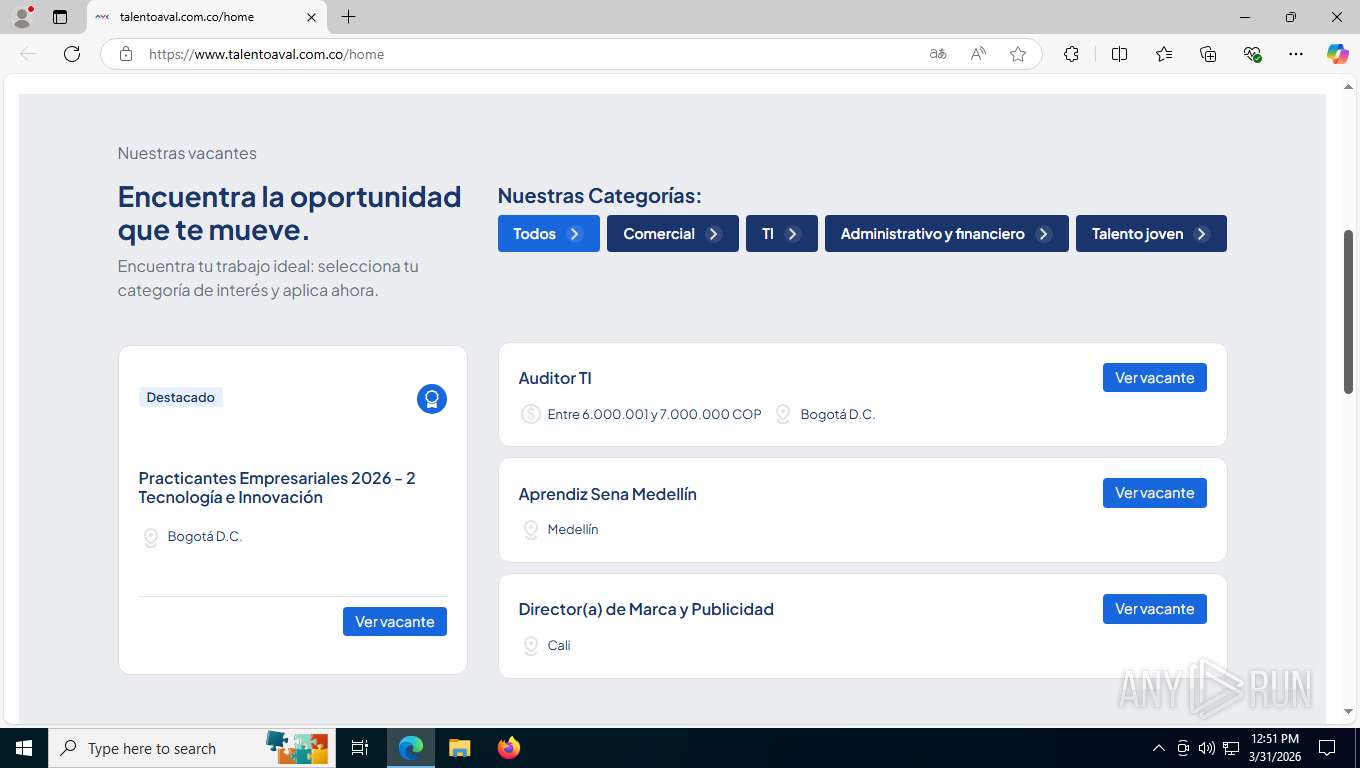Click the chevron on Talento joven

(1202, 234)
